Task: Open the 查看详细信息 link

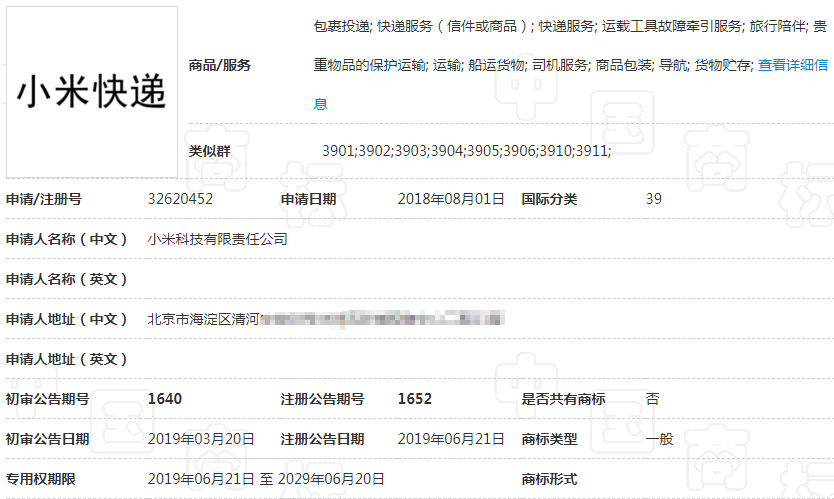Action: coord(793,65)
